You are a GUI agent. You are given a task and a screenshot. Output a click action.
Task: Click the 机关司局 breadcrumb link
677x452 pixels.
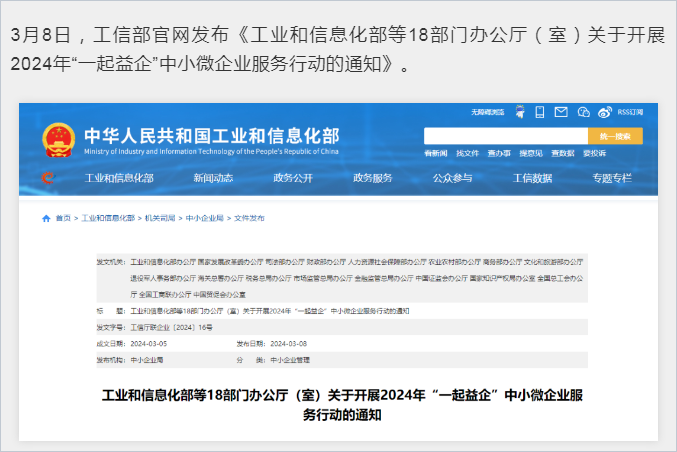click(x=159, y=218)
